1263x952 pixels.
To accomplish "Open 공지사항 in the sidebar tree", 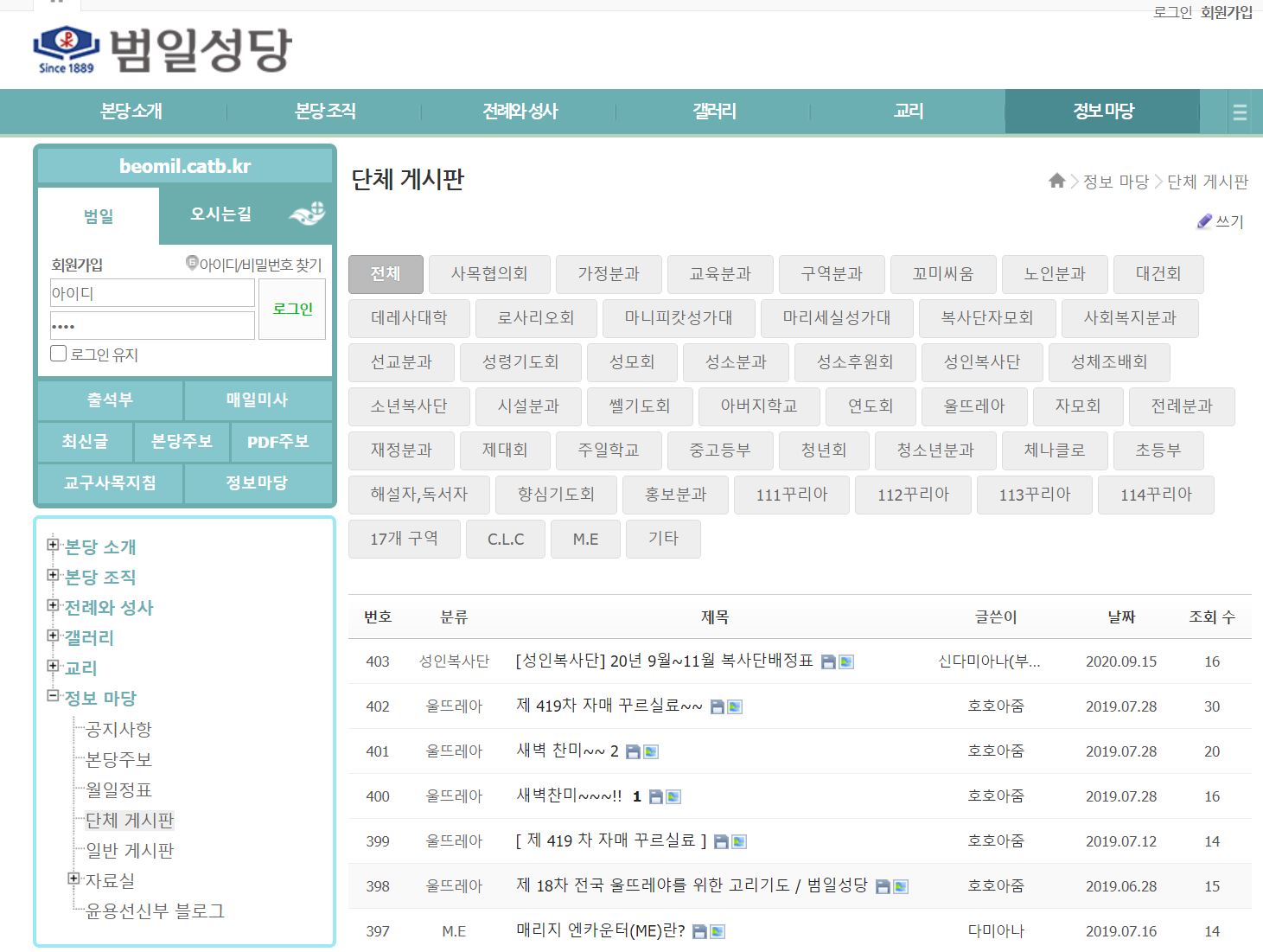I will (118, 730).
